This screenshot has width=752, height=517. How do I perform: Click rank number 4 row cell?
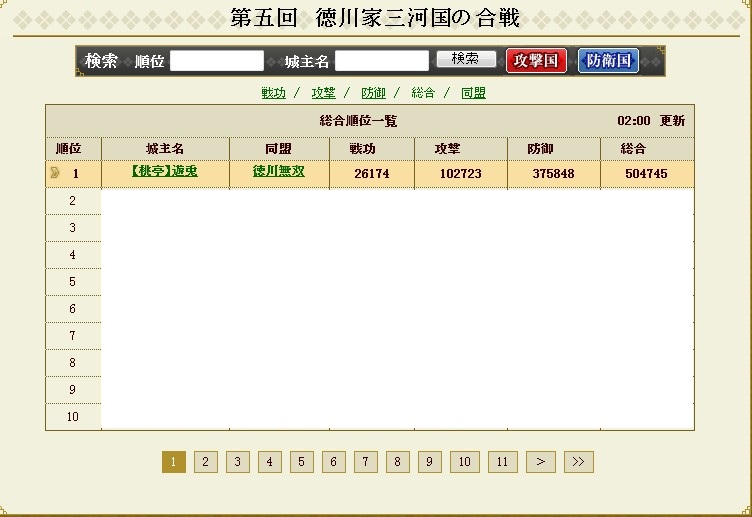(73, 255)
